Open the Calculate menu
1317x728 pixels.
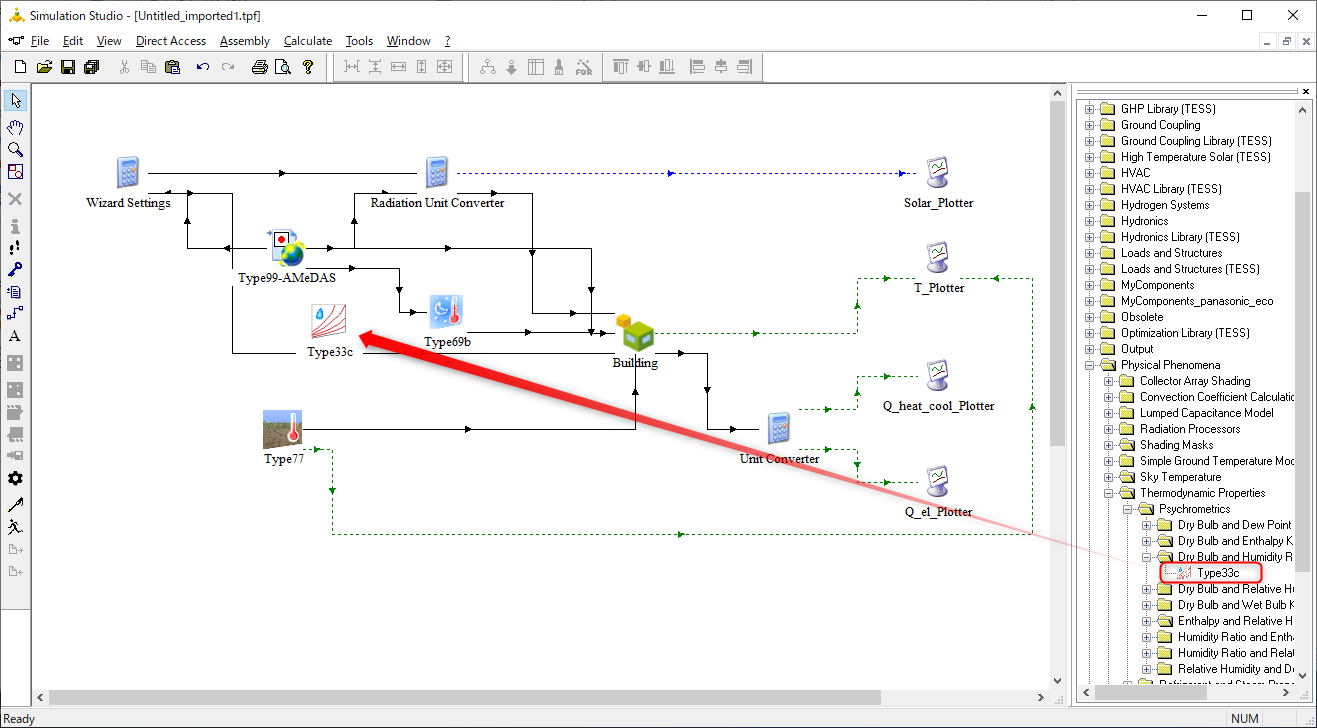pyautogui.click(x=308, y=41)
